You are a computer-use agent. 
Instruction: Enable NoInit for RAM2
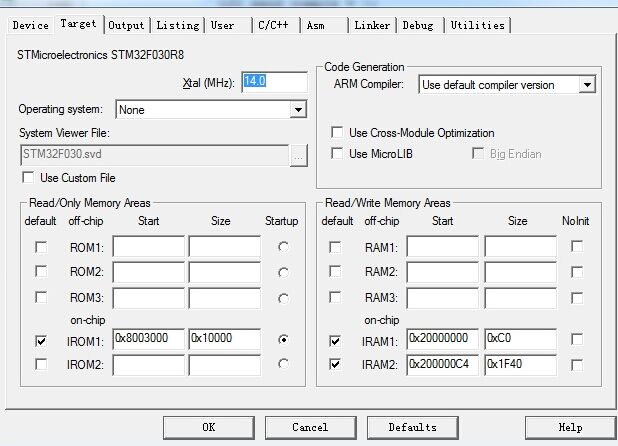click(577, 272)
